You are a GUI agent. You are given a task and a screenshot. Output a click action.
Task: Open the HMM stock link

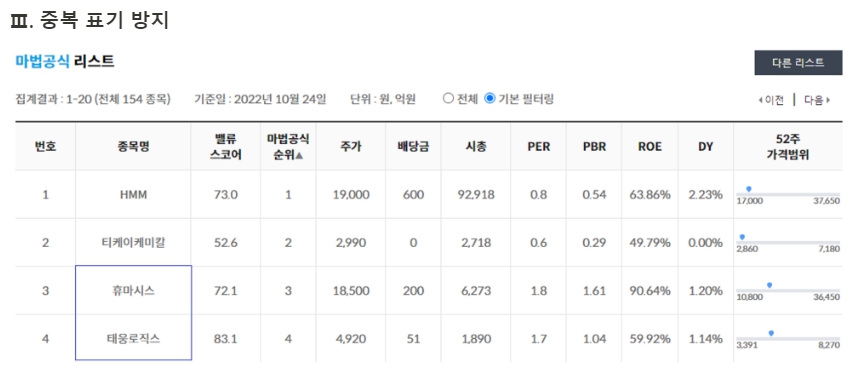point(133,194)
